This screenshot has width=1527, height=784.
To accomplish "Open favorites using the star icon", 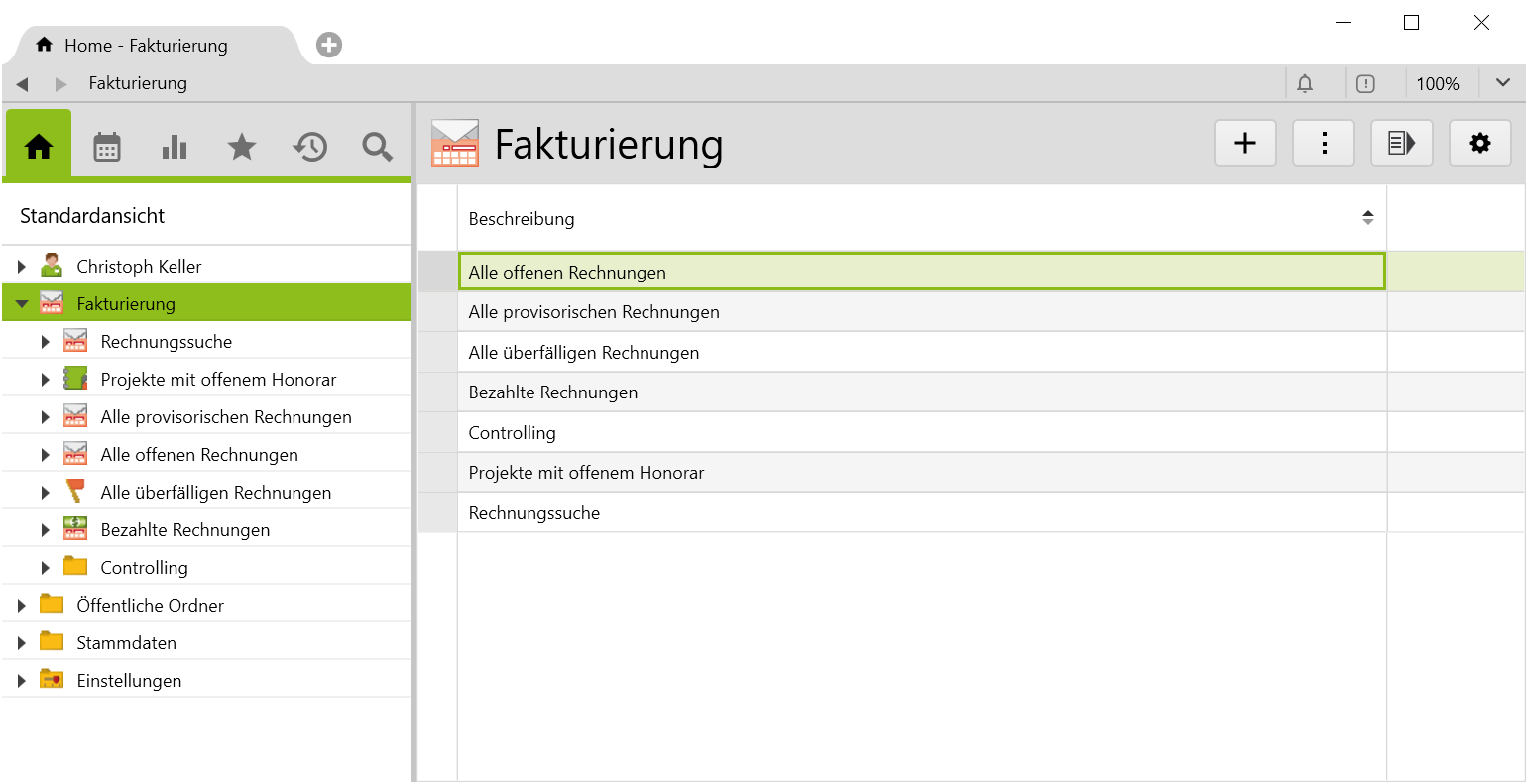I will [x=242, y=147].
